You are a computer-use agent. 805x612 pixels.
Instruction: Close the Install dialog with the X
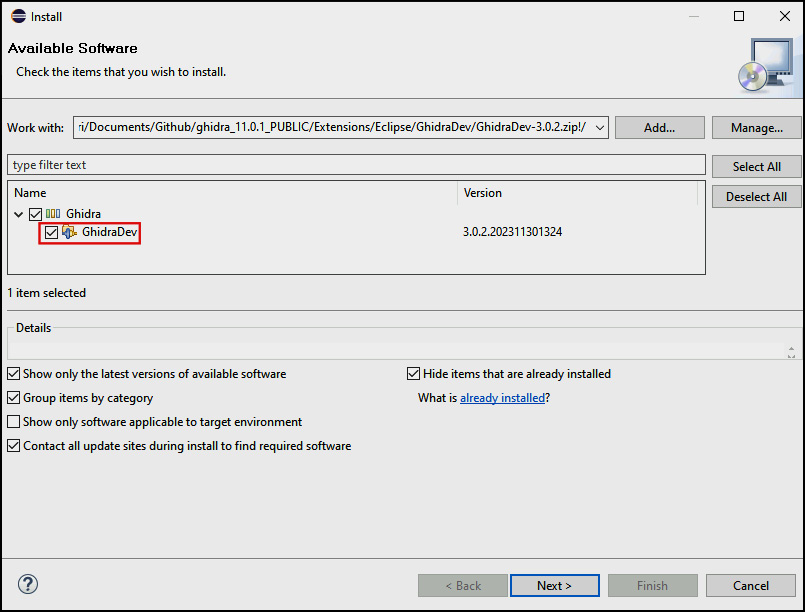[x=784, y=16]
